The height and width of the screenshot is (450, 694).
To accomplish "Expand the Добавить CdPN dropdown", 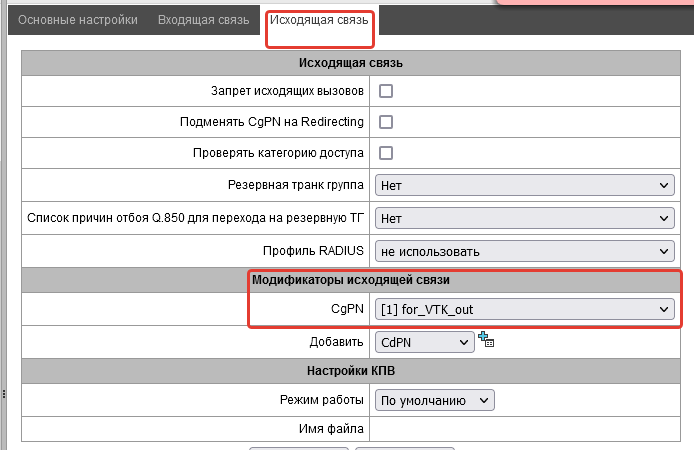I will pyautogui.click(x=424, y=342).
